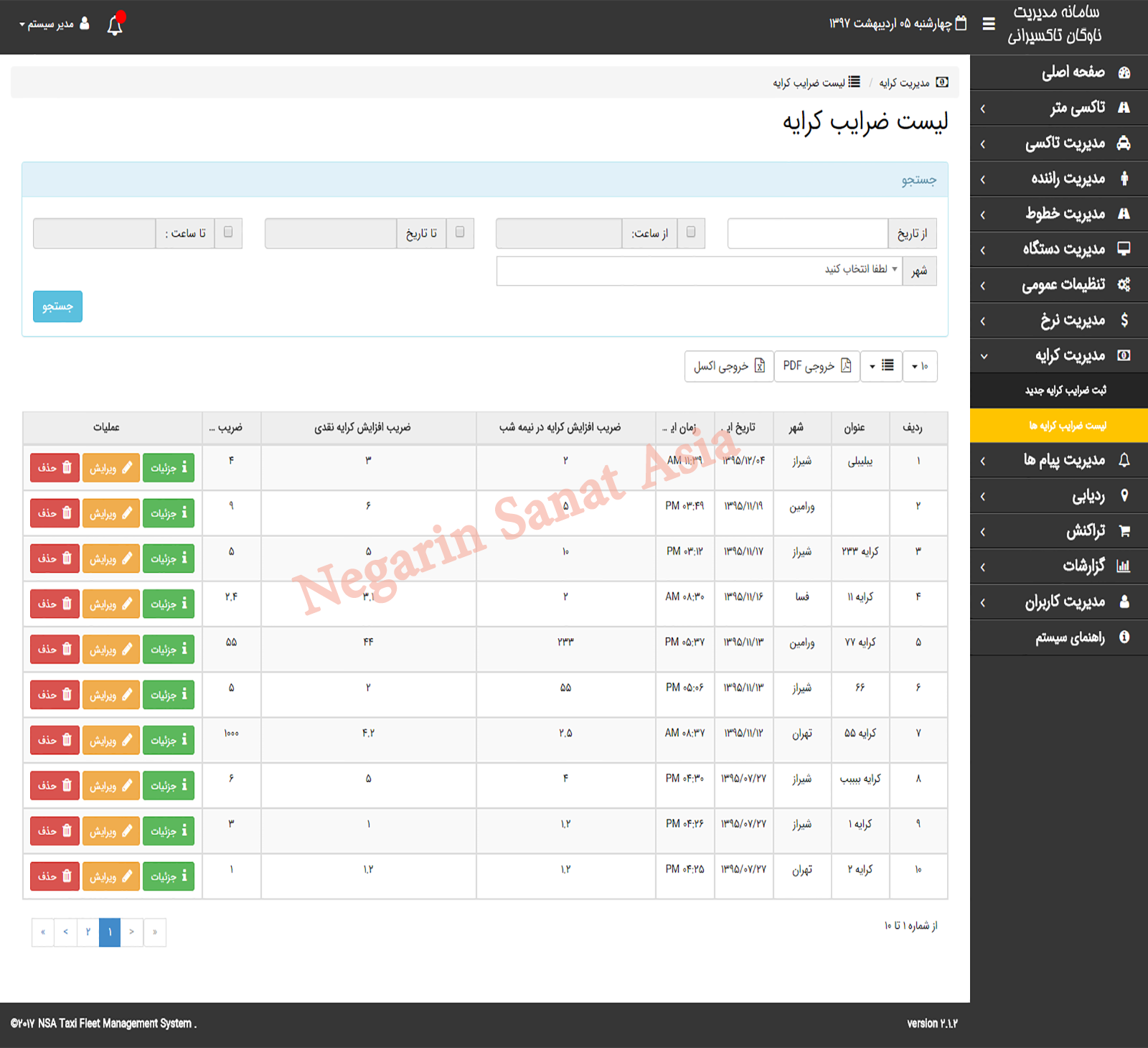Expand the مدیریت خطوط menu chevron

tap(983, 215)
